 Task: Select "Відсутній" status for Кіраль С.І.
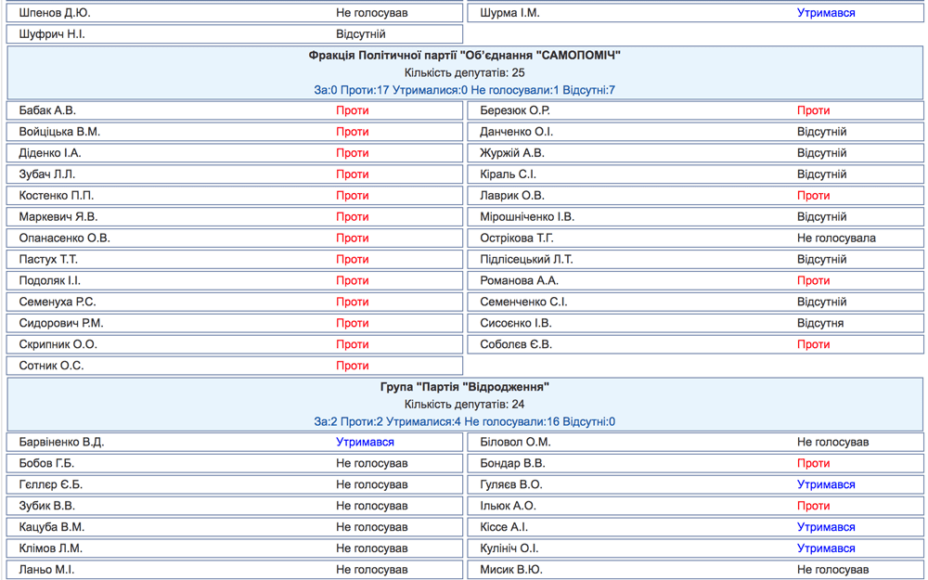point(821,174)
